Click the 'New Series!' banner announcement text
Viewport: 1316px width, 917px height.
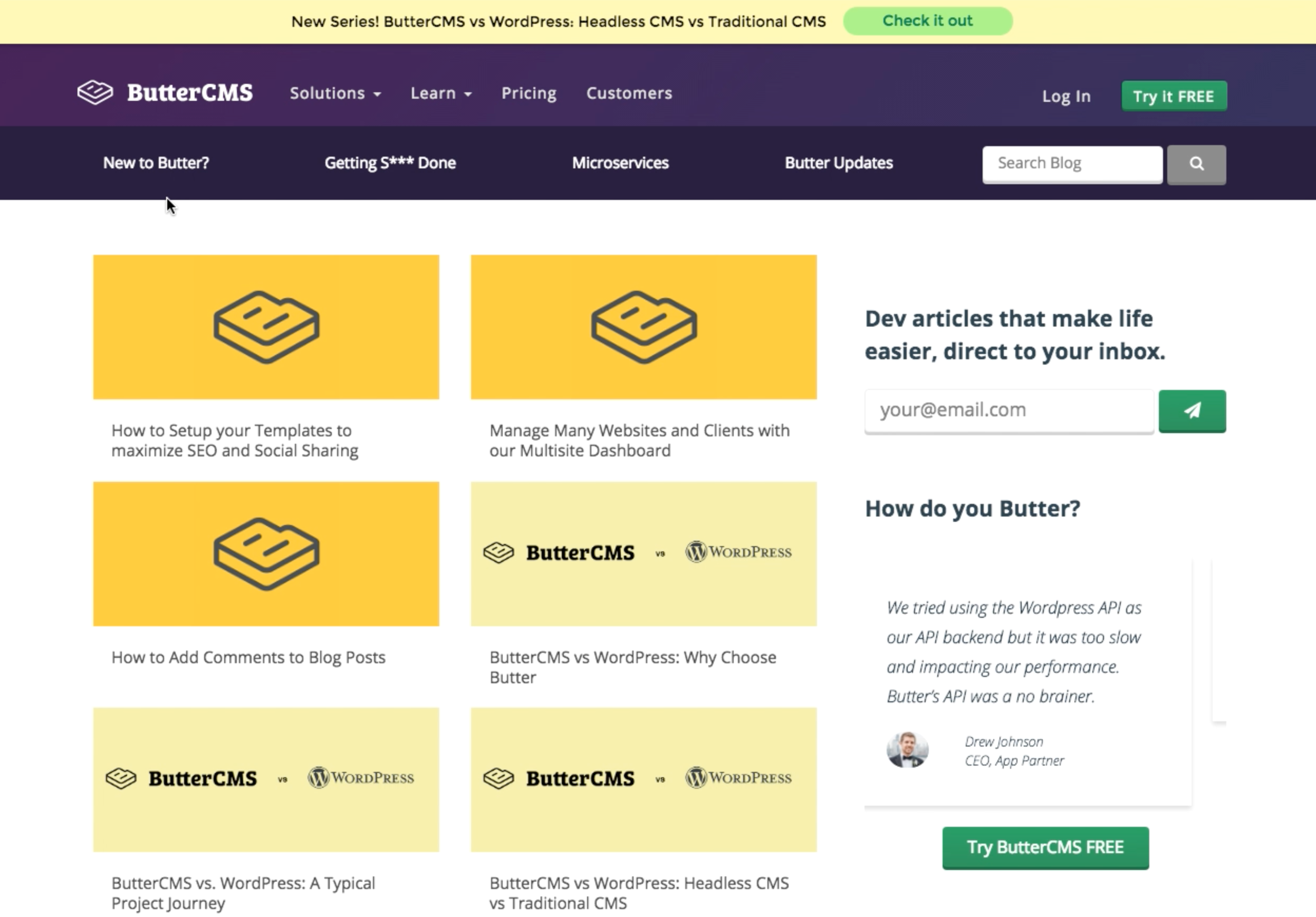[x=558, y=22]
